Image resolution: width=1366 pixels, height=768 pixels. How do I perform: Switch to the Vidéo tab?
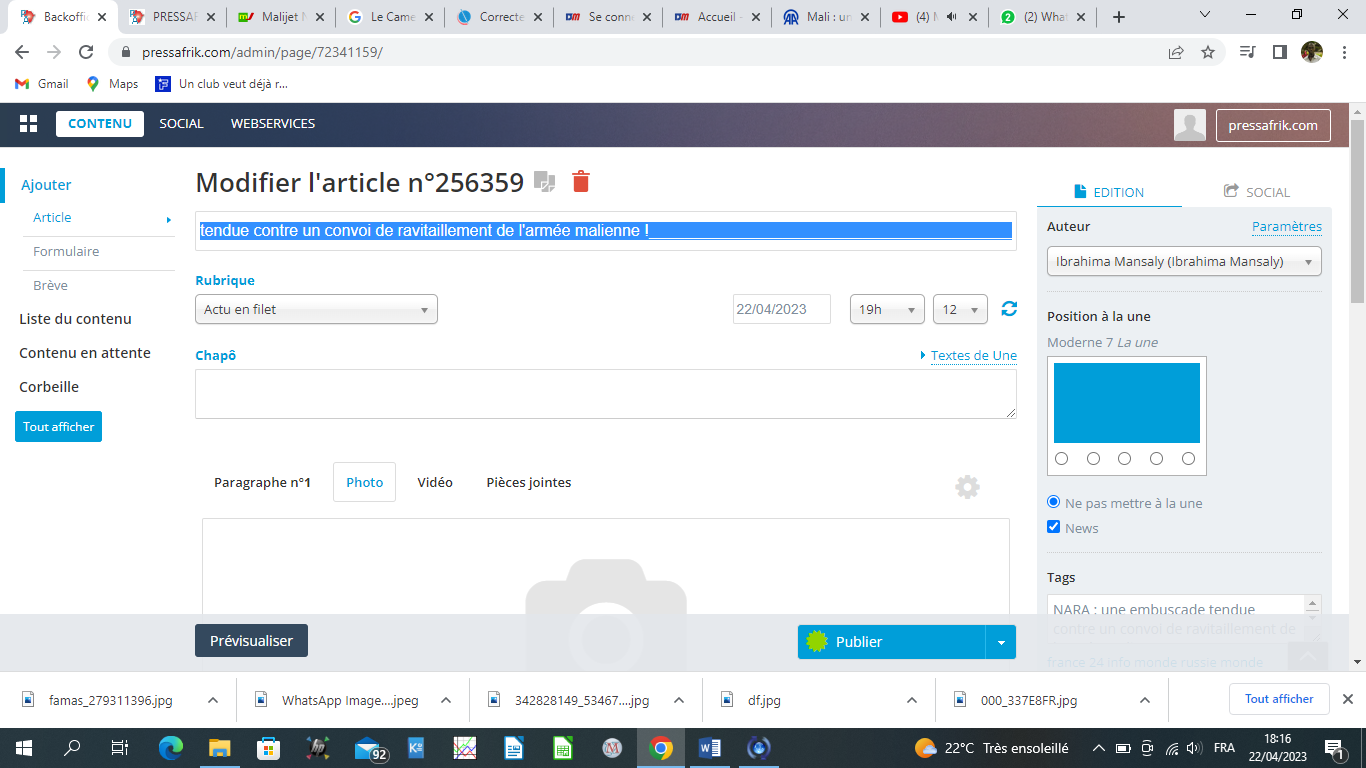435,482
